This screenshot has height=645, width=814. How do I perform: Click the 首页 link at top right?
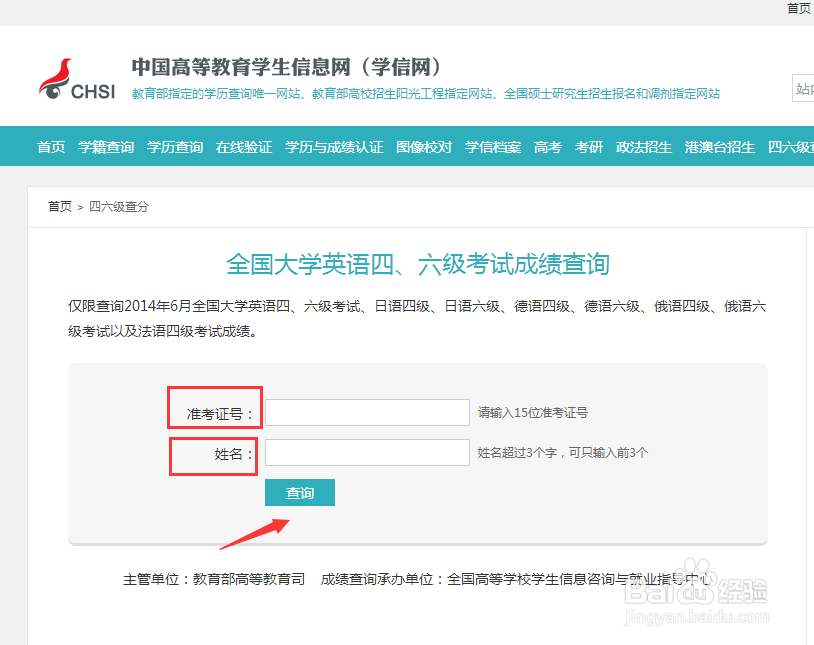click(x=798, y=8)
